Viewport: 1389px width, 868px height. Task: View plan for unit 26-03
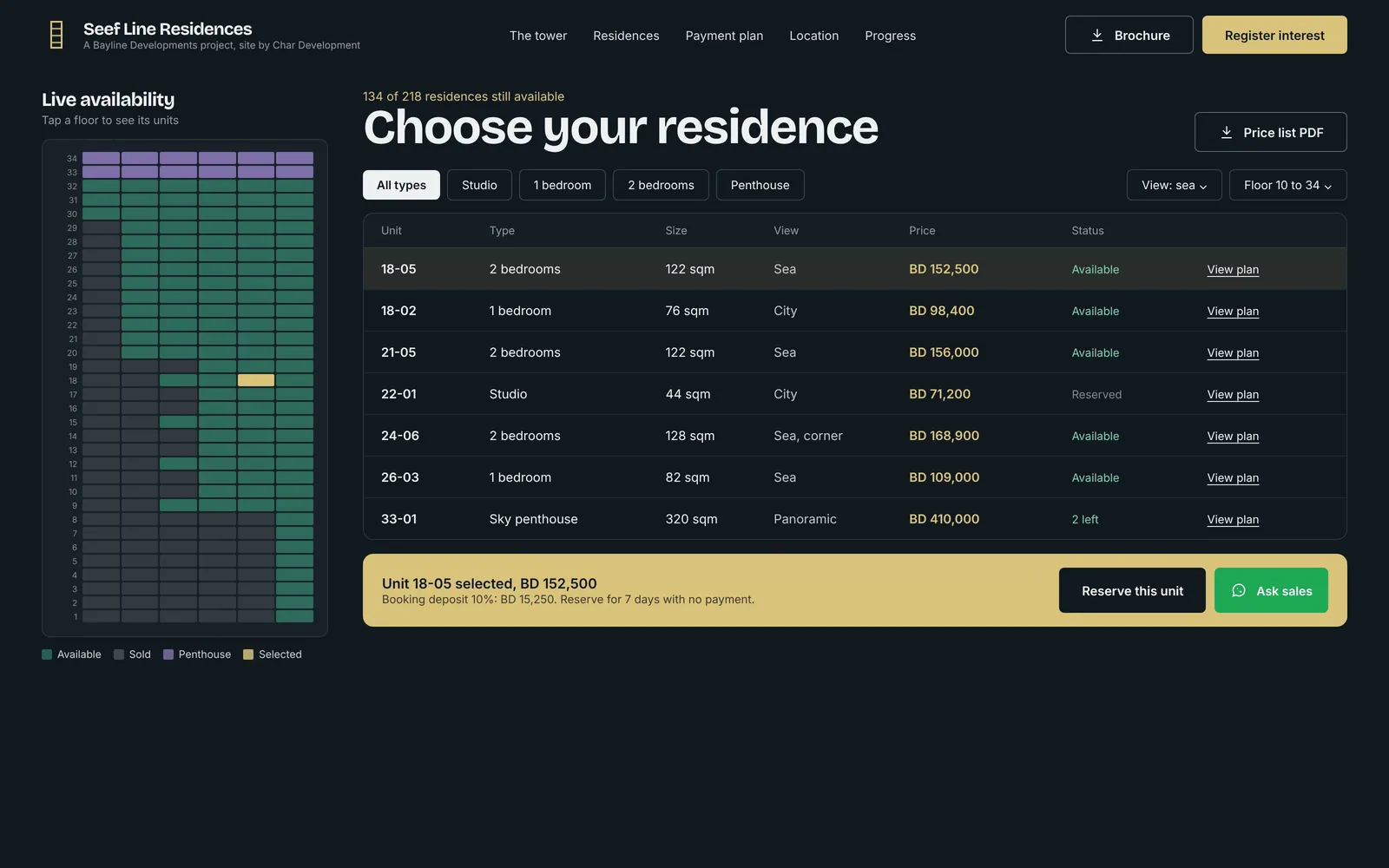[1233, 477]
